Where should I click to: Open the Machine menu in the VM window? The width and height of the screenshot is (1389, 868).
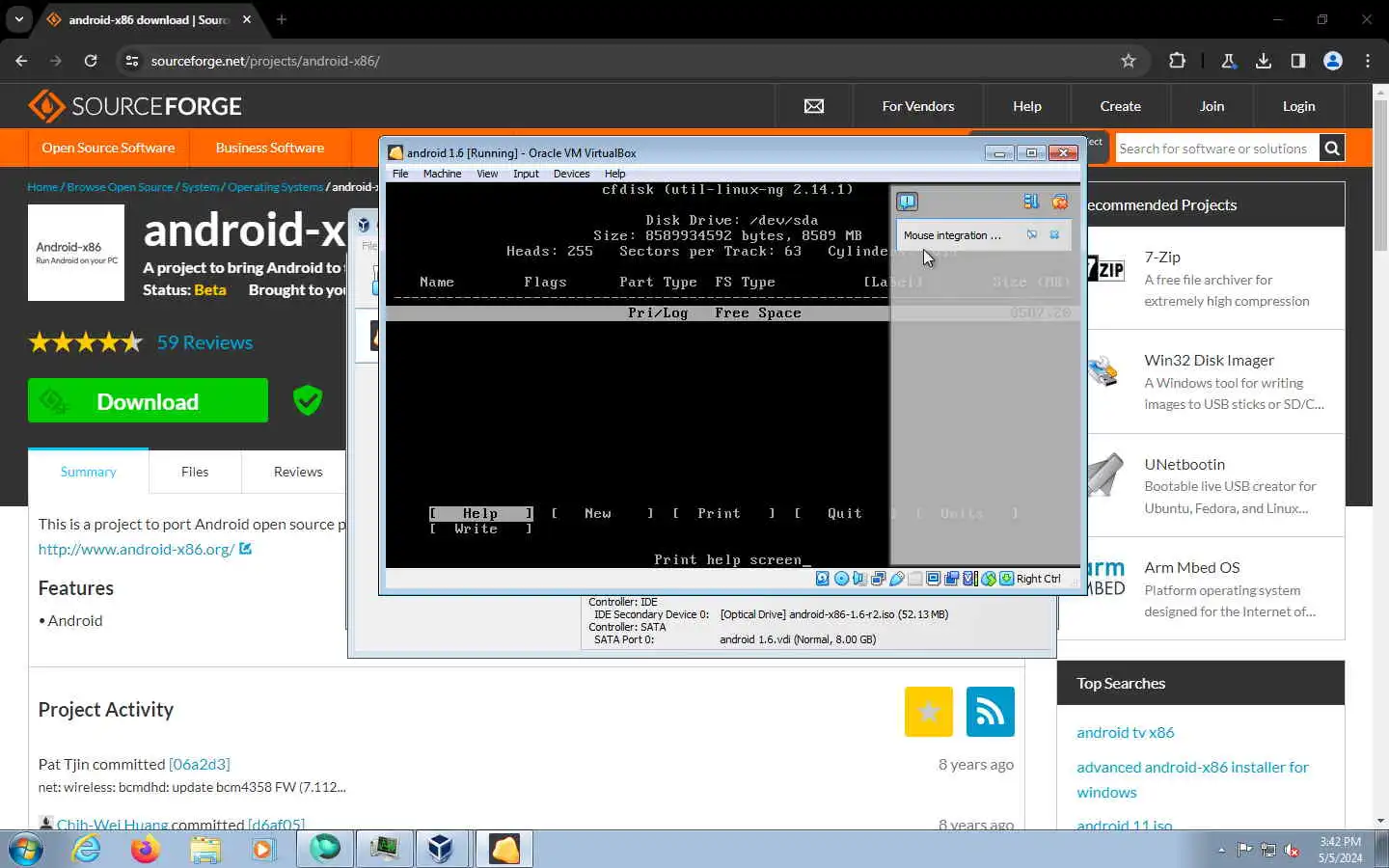(442, 174)
